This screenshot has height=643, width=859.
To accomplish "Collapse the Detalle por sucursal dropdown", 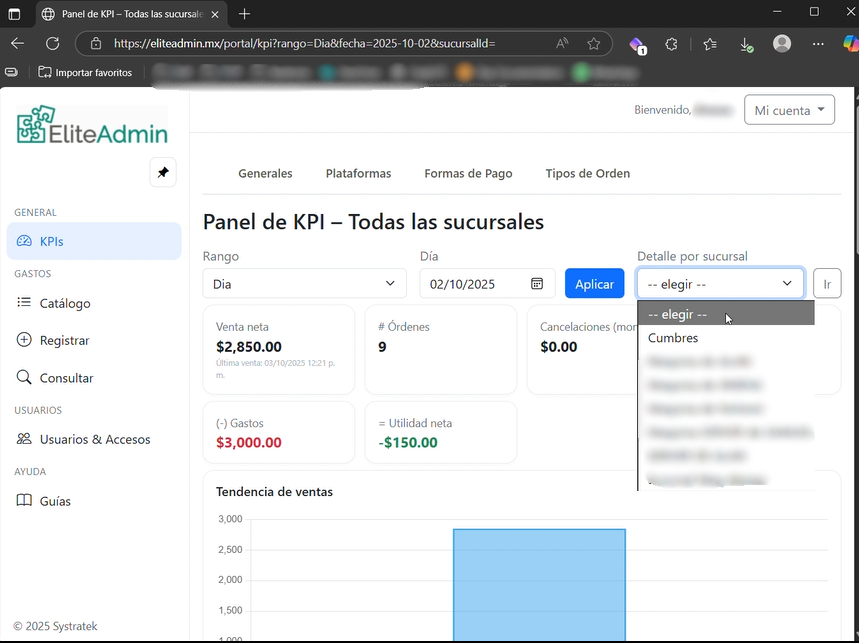I will click(720, 284).
